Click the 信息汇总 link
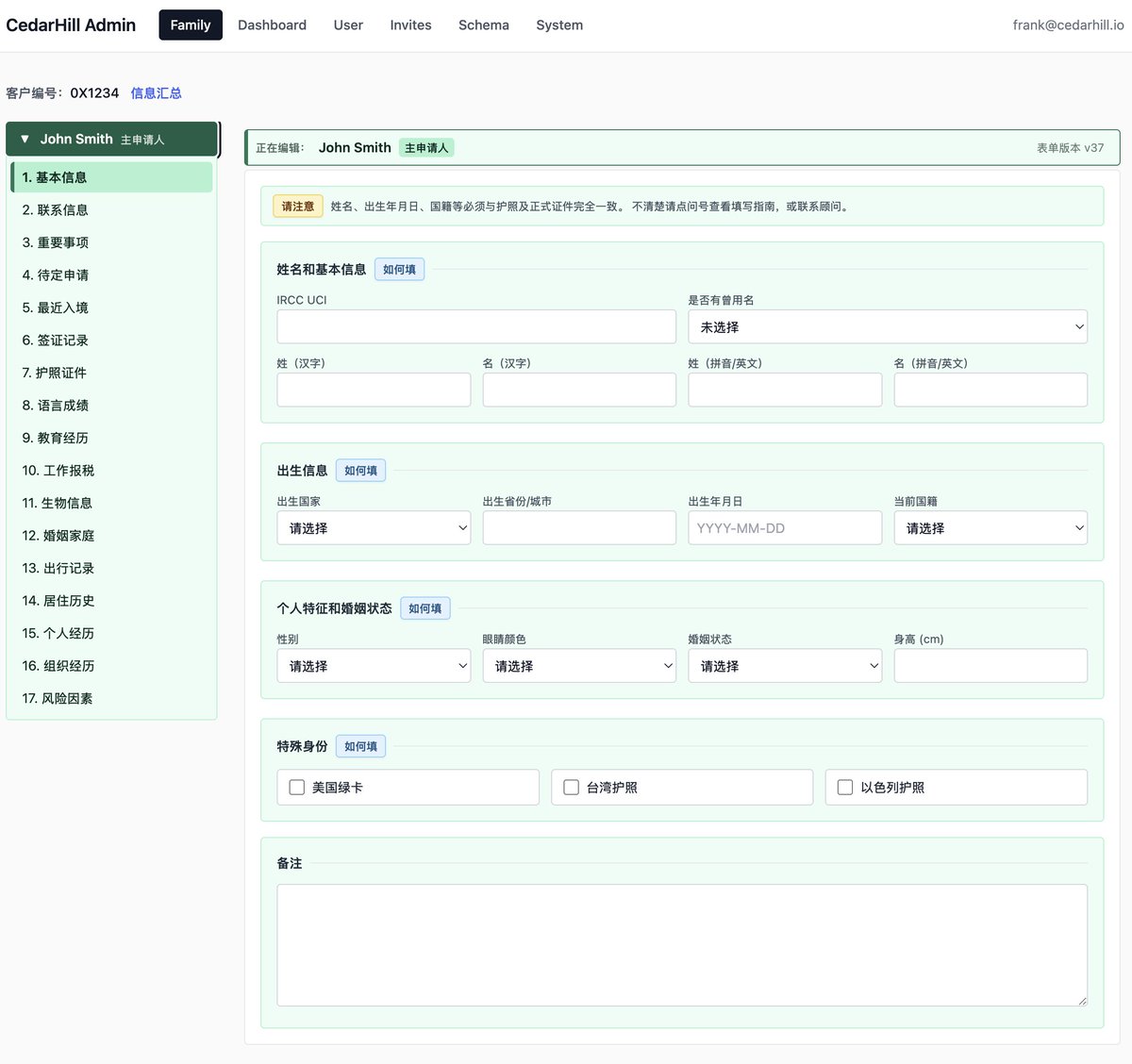Viewport: 1132px width, 1064px height. click(156, 92)
